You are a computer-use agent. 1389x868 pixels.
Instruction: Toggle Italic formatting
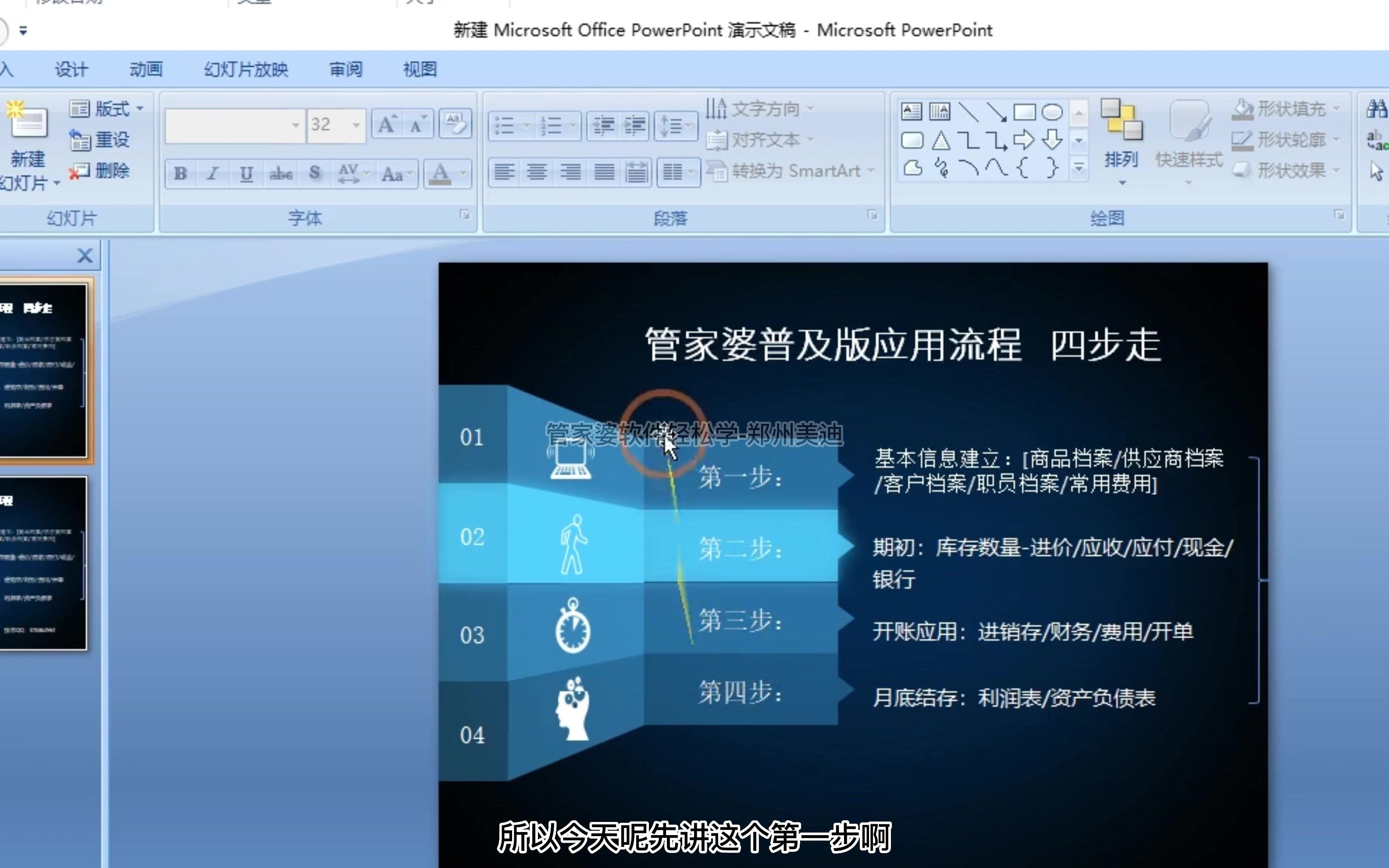[213, 173]
